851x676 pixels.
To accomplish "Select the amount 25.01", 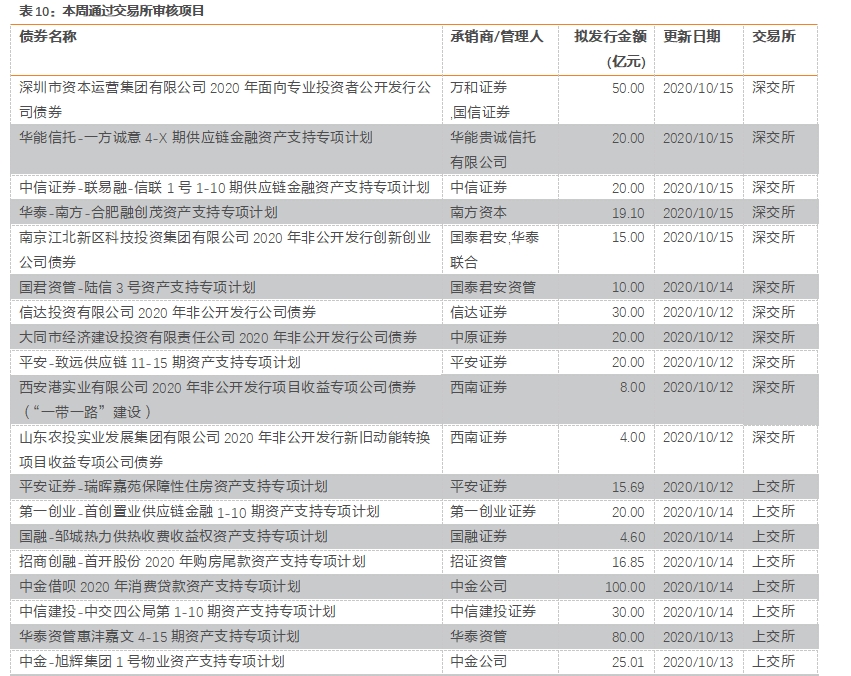I will (x=628, y=662).
